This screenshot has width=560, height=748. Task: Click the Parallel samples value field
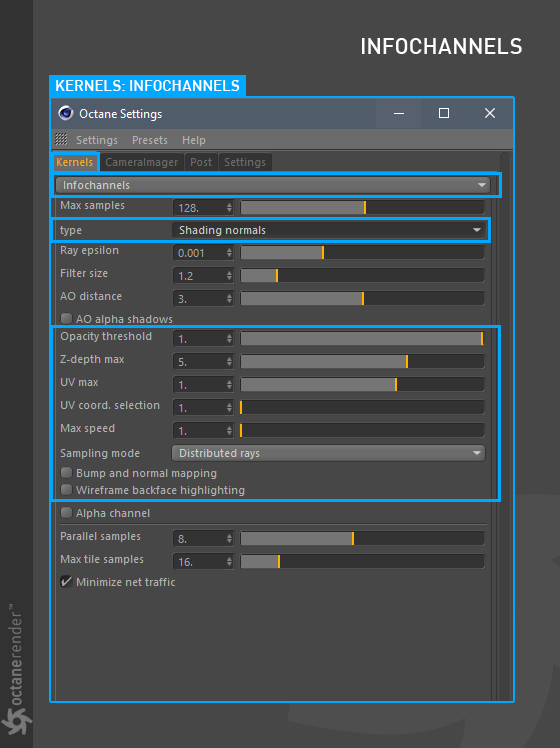point(199,539)
